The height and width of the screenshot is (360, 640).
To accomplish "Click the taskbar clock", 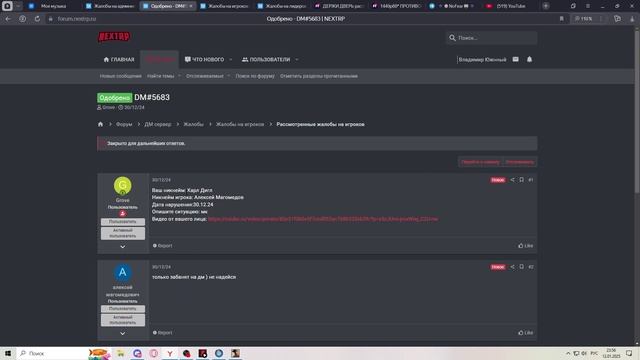I will [x=611, y=353].
